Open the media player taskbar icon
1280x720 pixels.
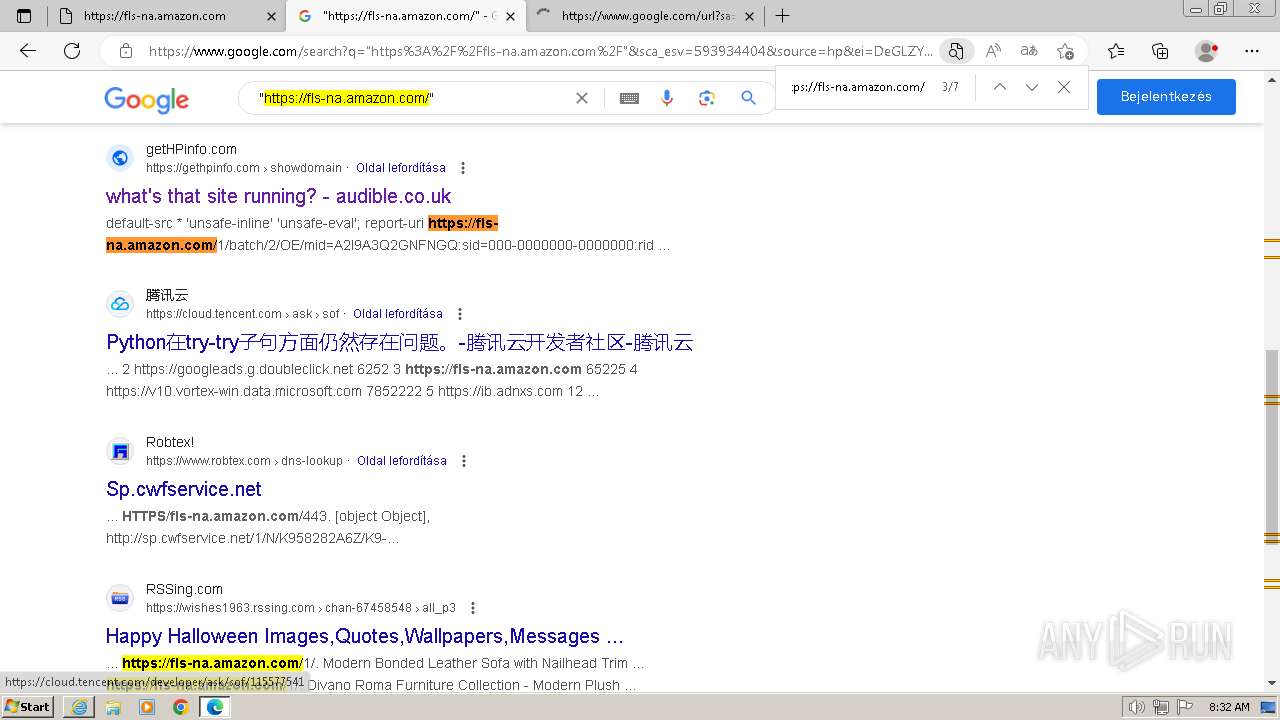pos(147,707)
